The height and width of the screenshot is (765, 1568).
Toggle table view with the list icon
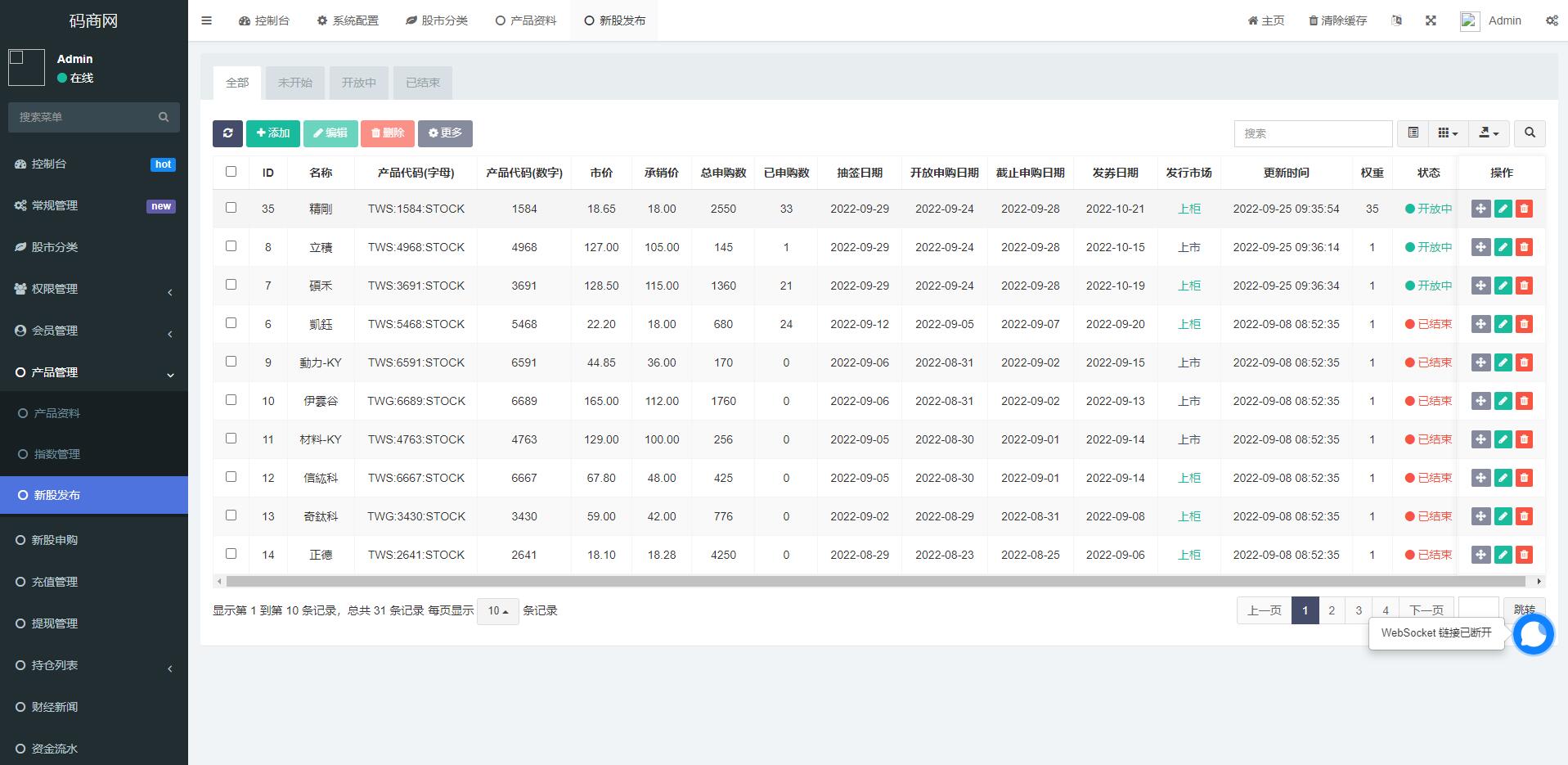[x=1413, y=133]
